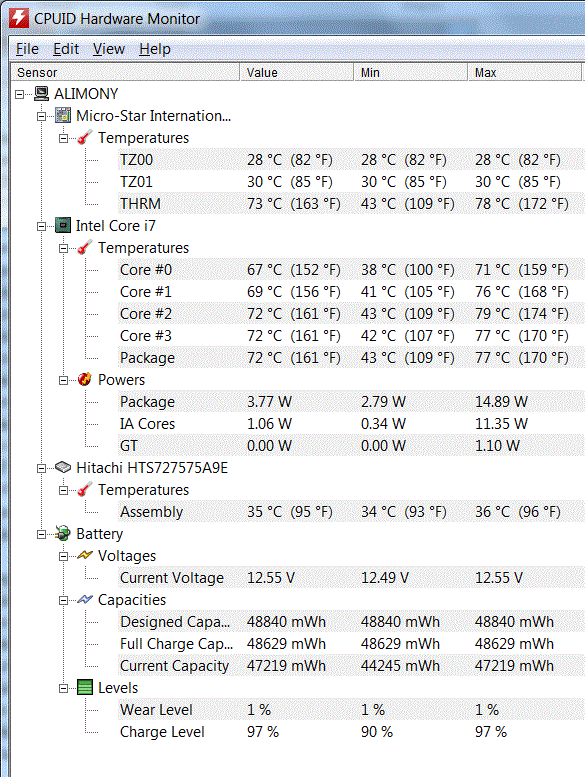This screenshot has height=777, width=585.
Task: Collapse Temperatures under Hitachi drive
Action: coord(63,490)
